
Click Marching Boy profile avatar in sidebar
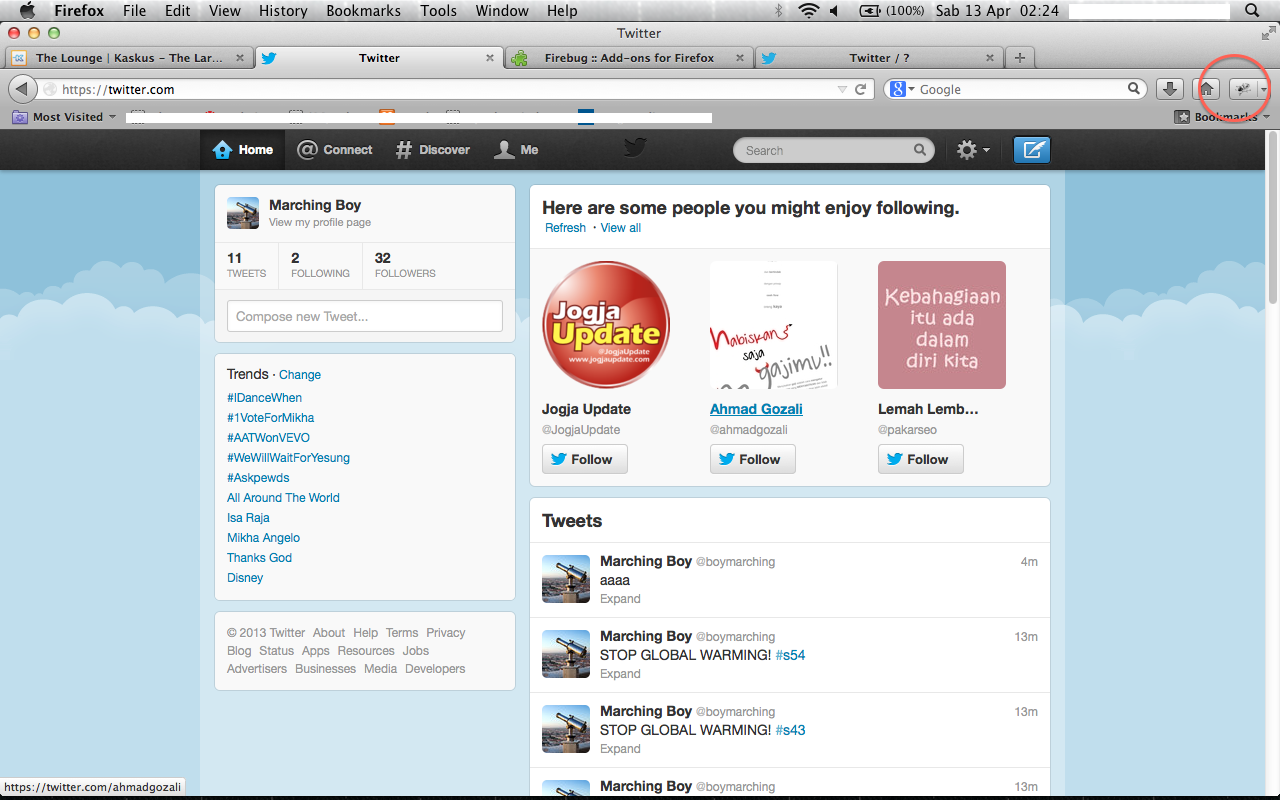click(243, 213)
